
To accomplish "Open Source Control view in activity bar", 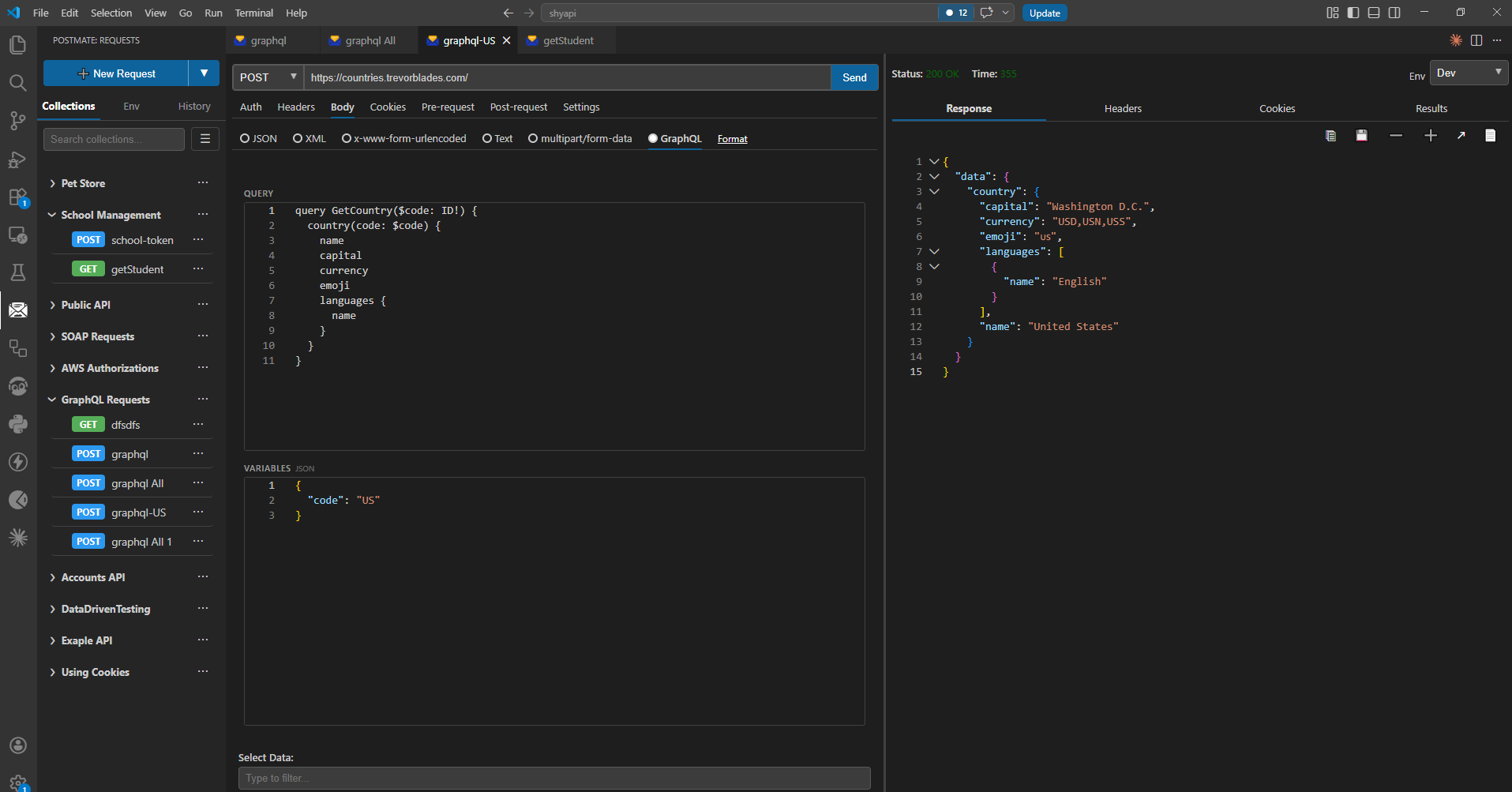I will coord(17,121).
